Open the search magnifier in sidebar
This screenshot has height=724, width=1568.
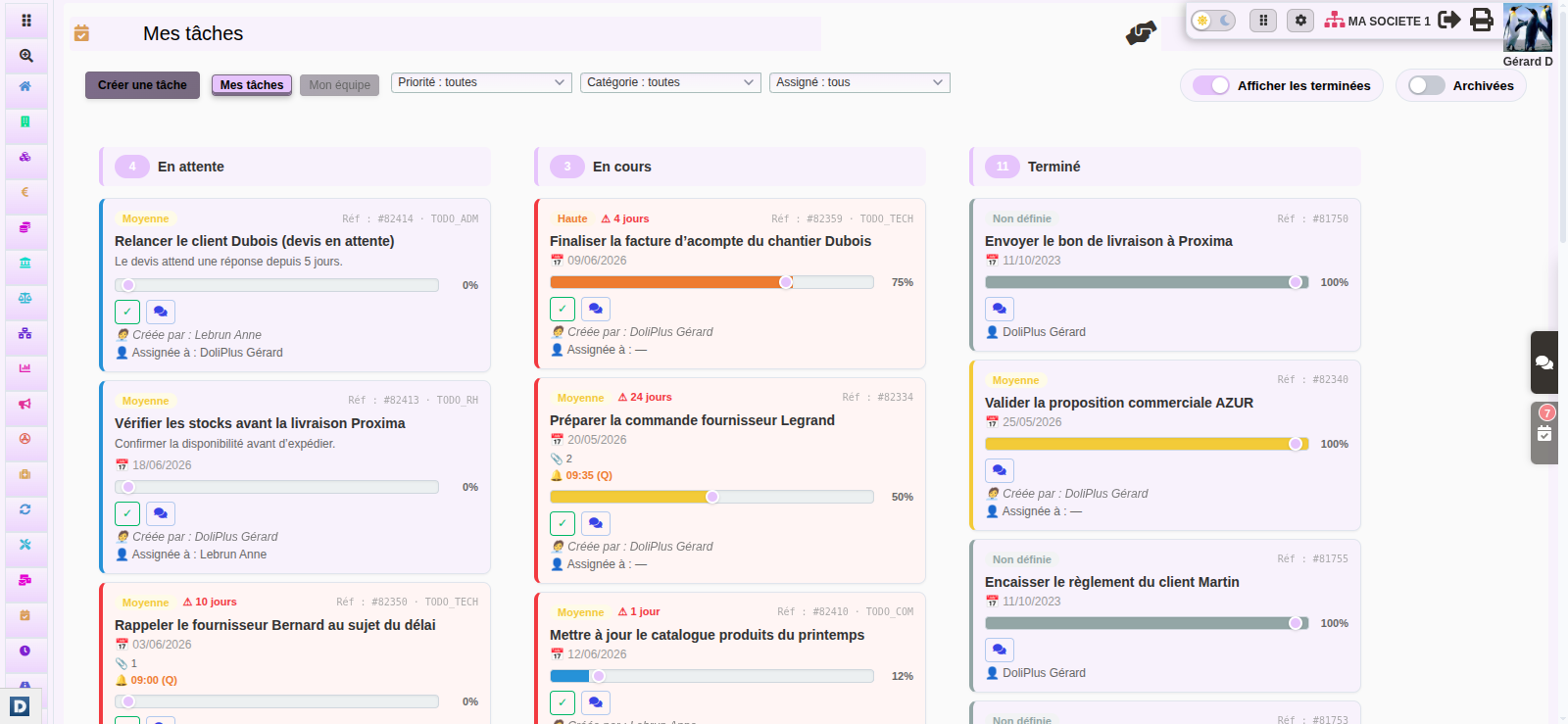coord(25,56)
